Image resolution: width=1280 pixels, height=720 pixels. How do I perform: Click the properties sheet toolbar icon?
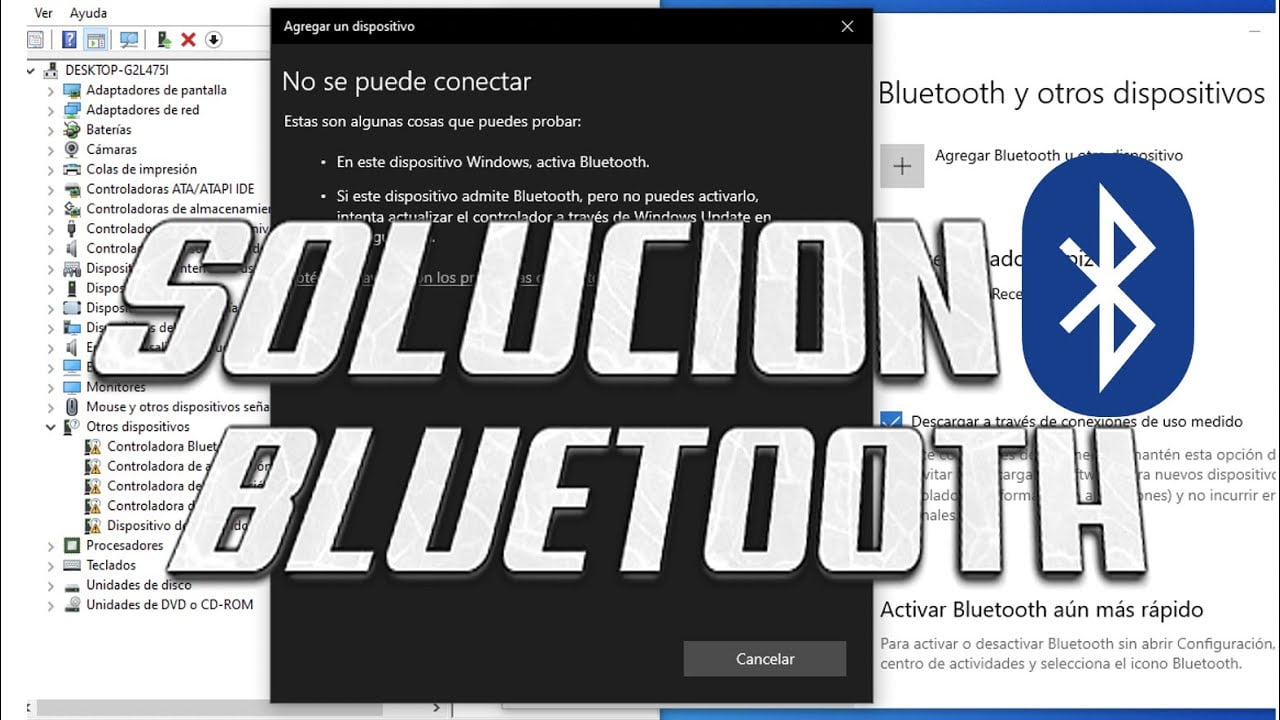36,40
